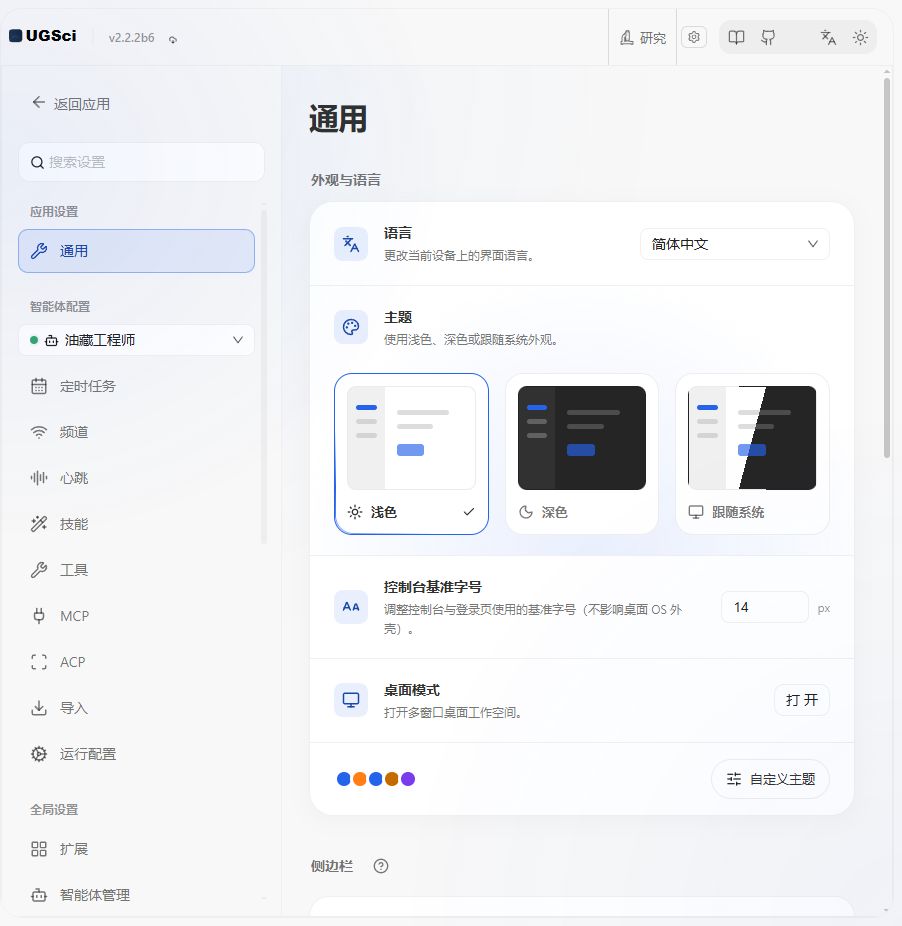Click the 搜索设置 search field
This screenshot has width=902, height=926.
click(141, 162)
